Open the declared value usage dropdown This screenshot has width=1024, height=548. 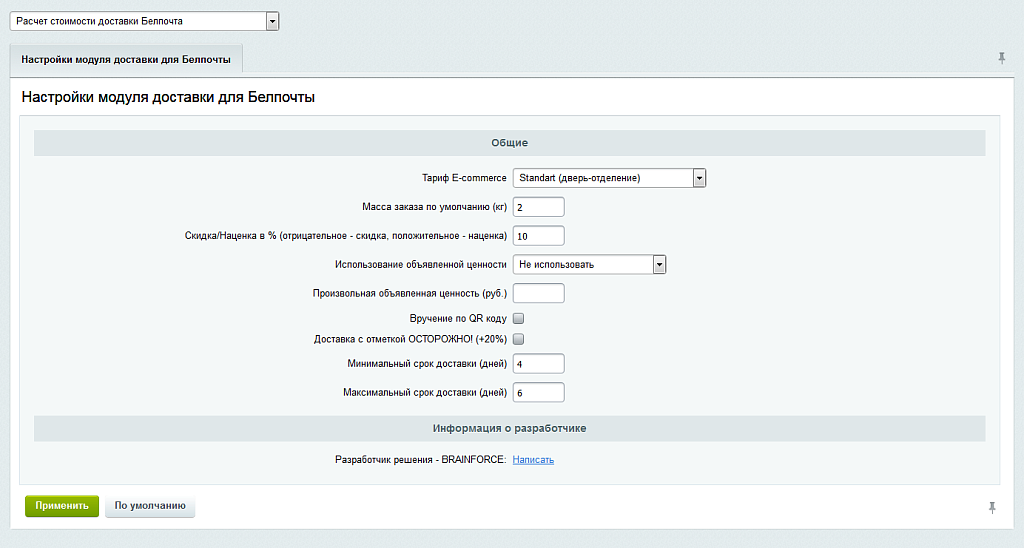tap(589, 265)
